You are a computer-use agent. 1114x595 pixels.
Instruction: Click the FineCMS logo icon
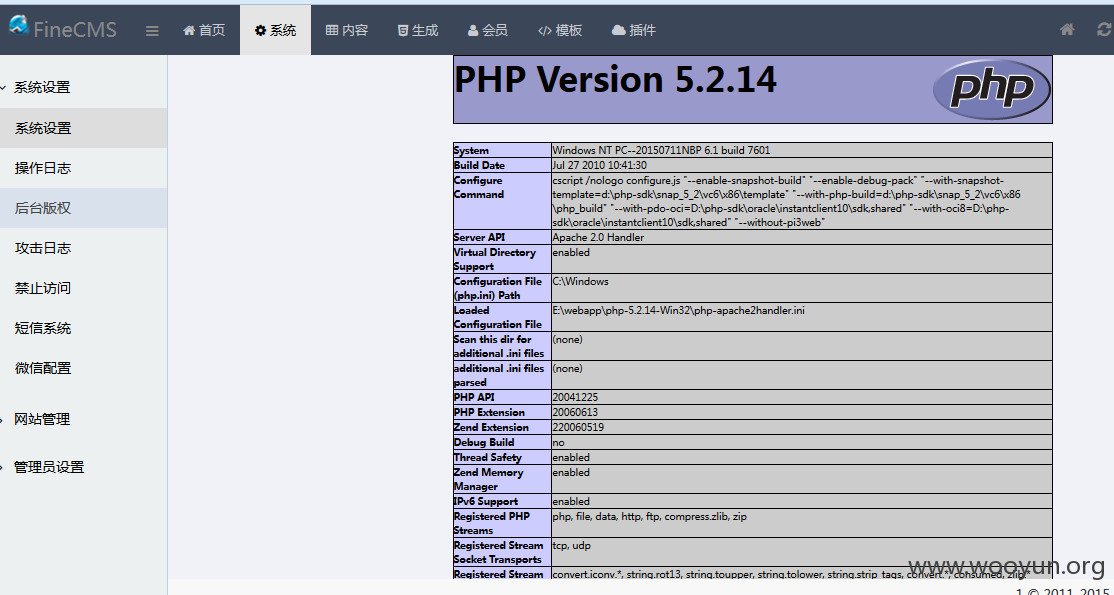coord(18,25)
